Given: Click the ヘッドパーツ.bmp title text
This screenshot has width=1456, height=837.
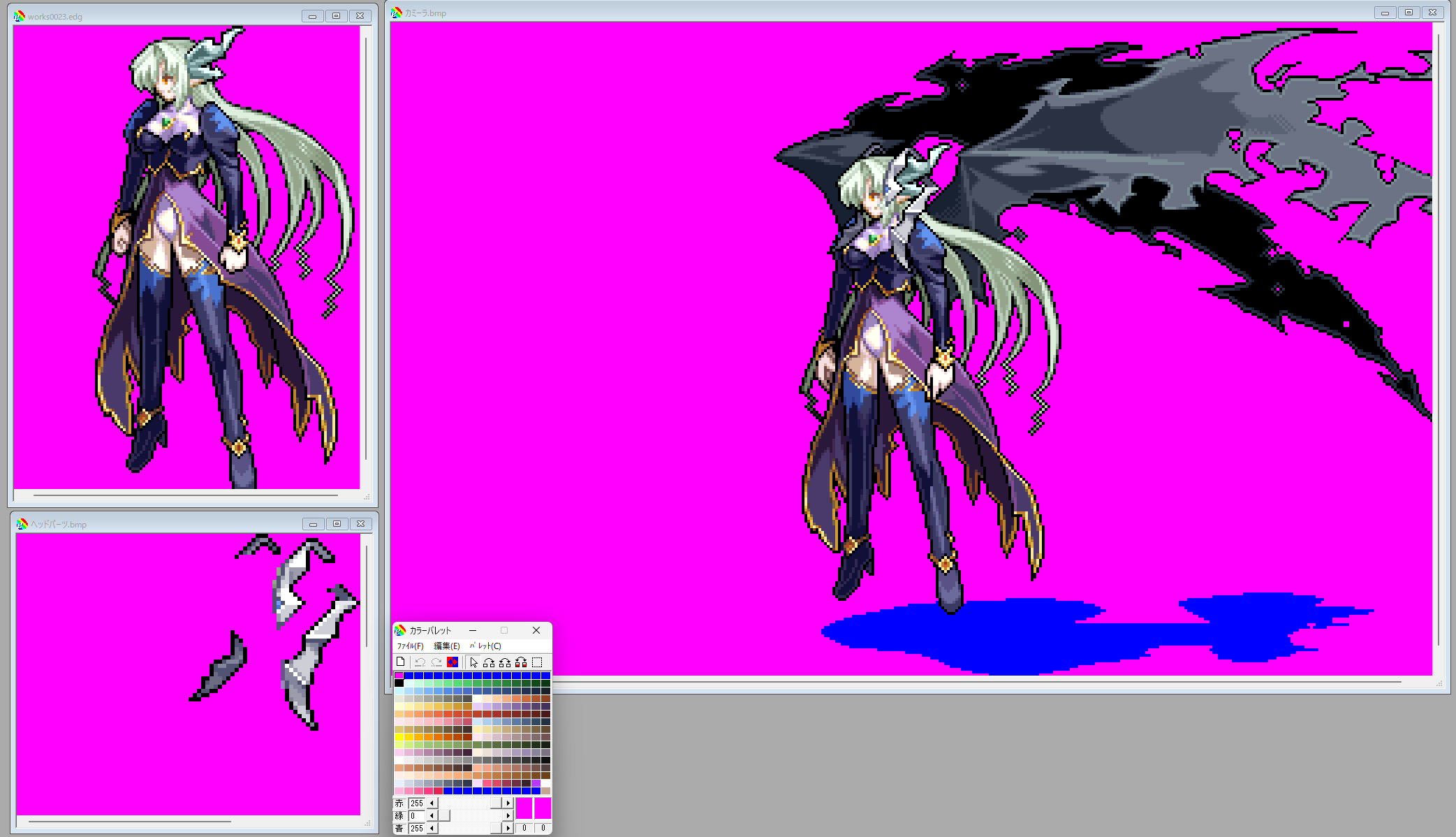Looking at the screenshot, I should tap(59, 525).
